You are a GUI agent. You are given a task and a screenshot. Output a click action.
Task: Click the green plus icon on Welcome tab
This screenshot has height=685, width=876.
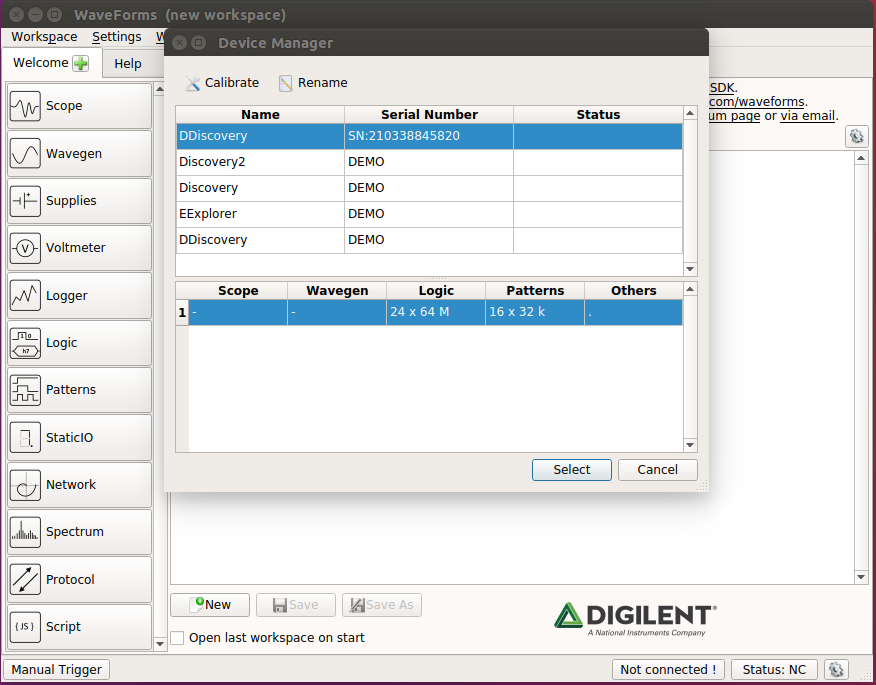81,63
